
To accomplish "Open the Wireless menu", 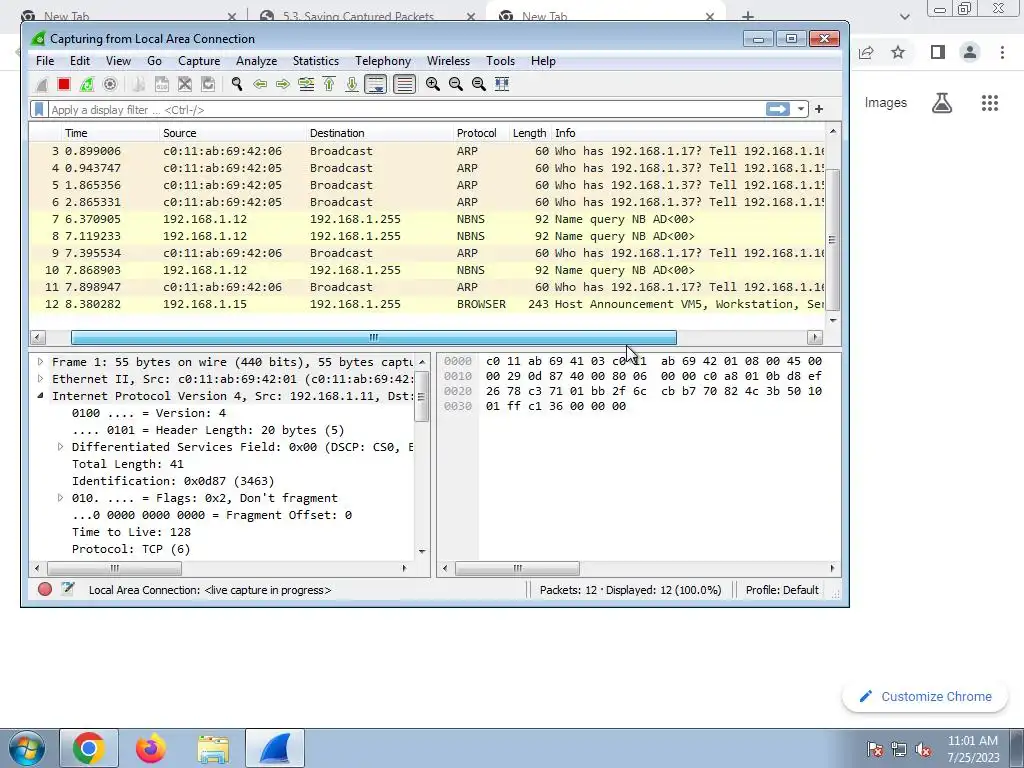I will tap(448, 61).
